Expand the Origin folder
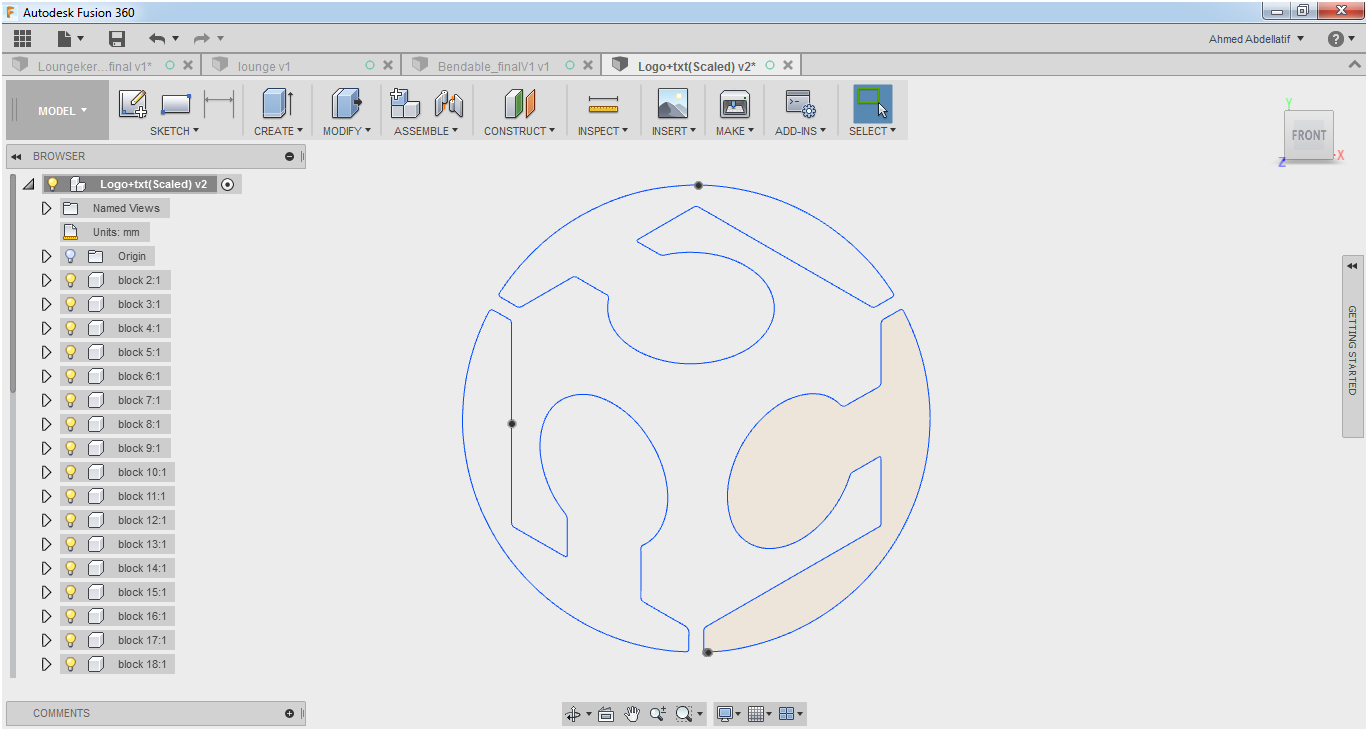 click(x=46, y=256)
